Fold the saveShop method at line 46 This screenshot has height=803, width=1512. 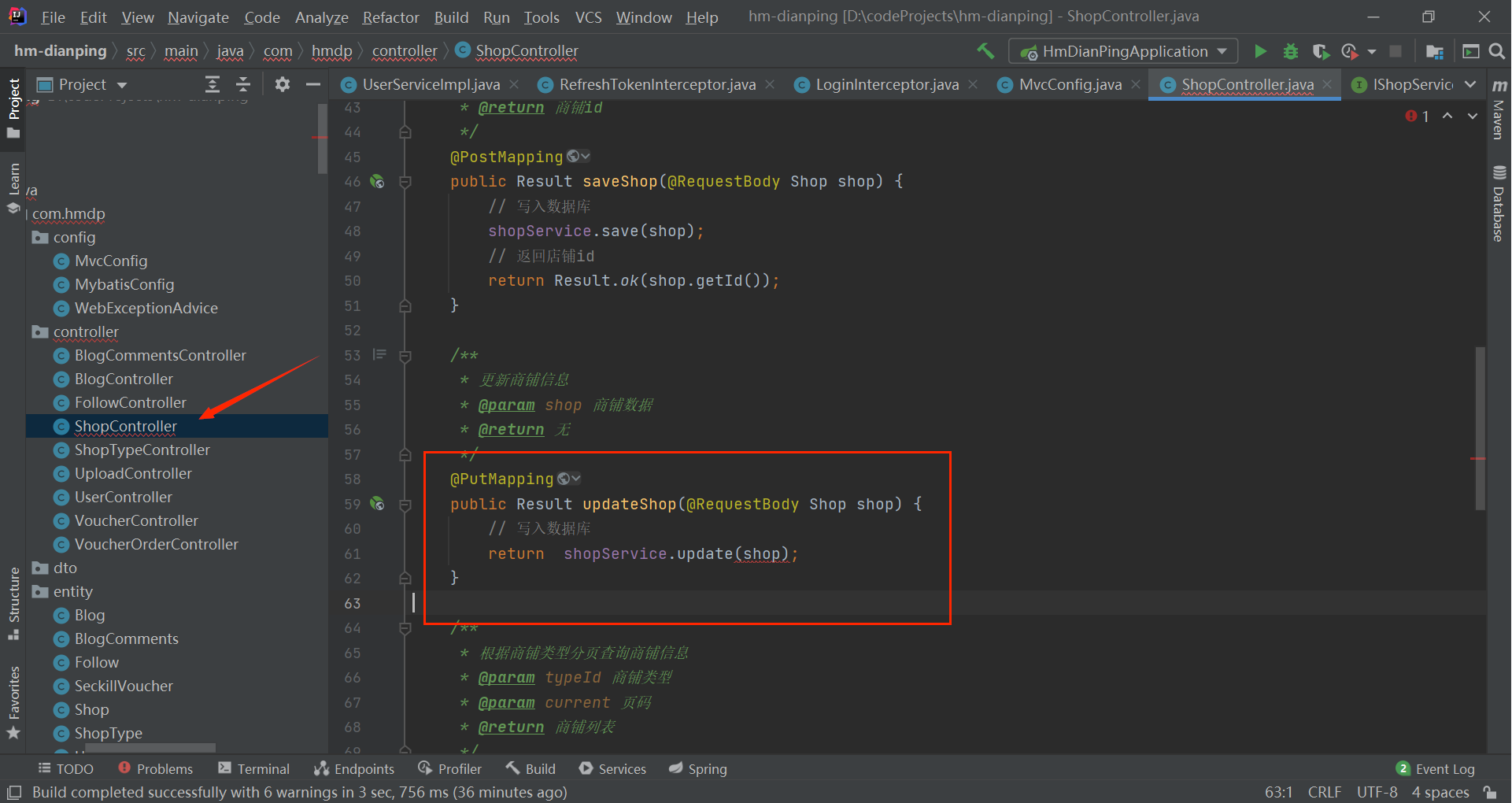tap(405, 182)
